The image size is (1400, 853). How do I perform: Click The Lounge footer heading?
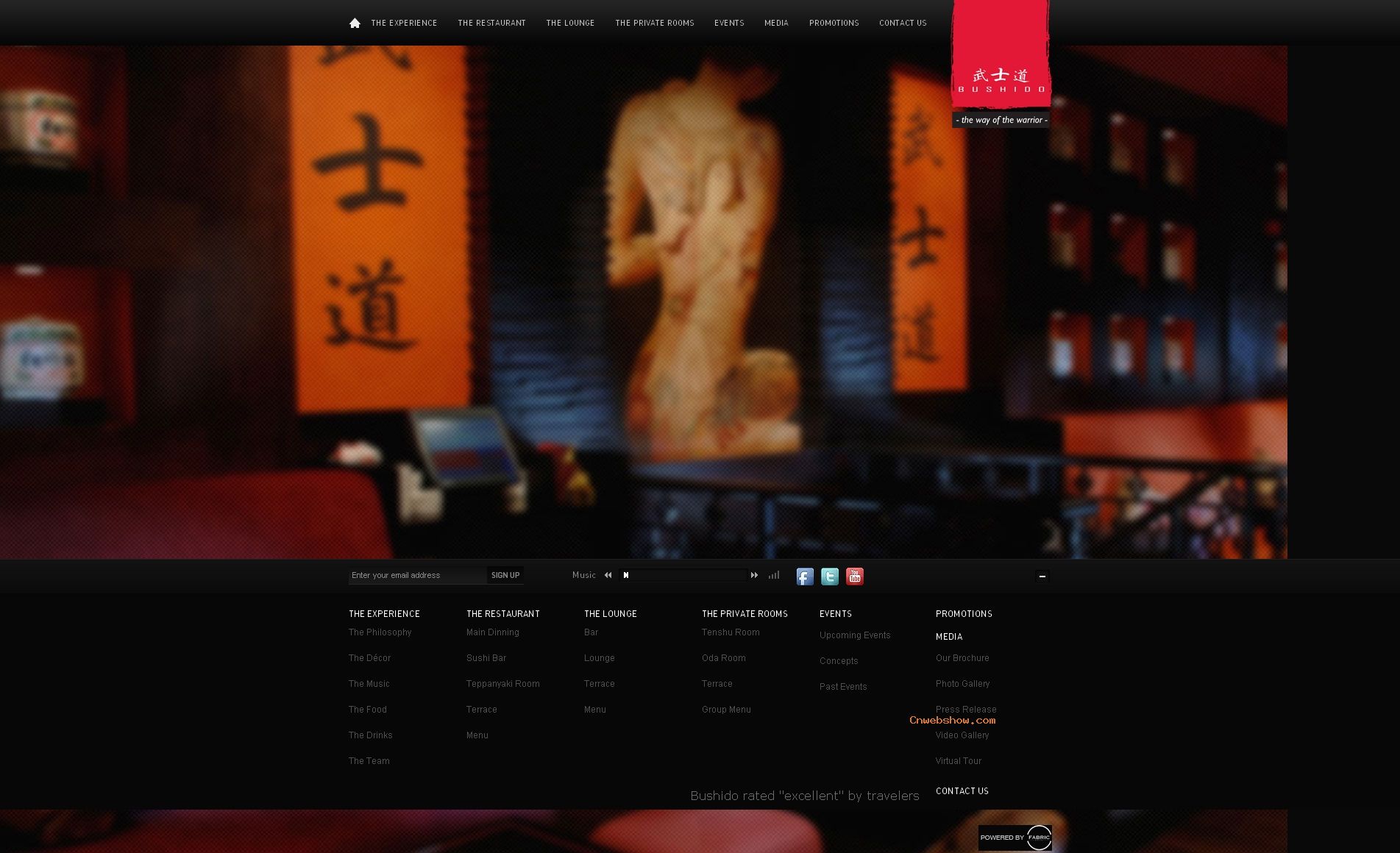click(x=610, y=614)
